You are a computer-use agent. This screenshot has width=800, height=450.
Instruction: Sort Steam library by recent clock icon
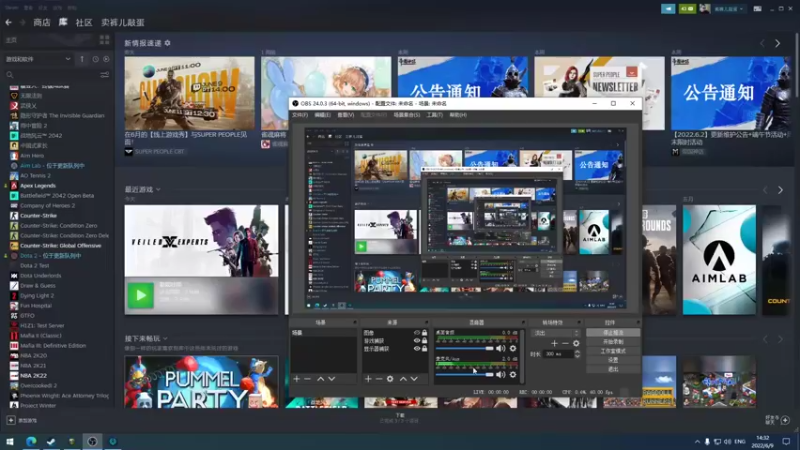(95, 59)
